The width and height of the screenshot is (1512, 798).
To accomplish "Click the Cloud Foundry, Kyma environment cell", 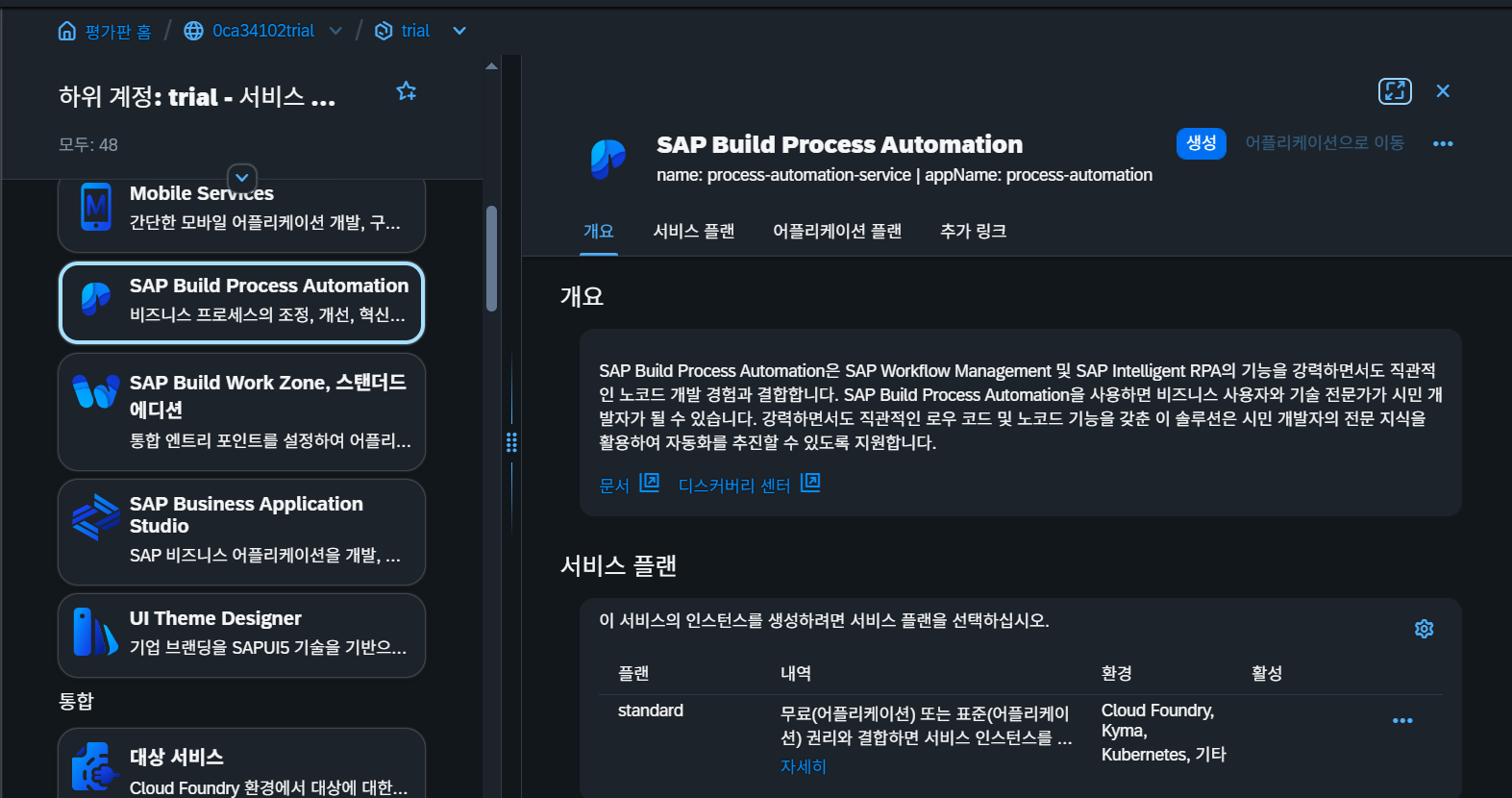I will coord(1164,733).
